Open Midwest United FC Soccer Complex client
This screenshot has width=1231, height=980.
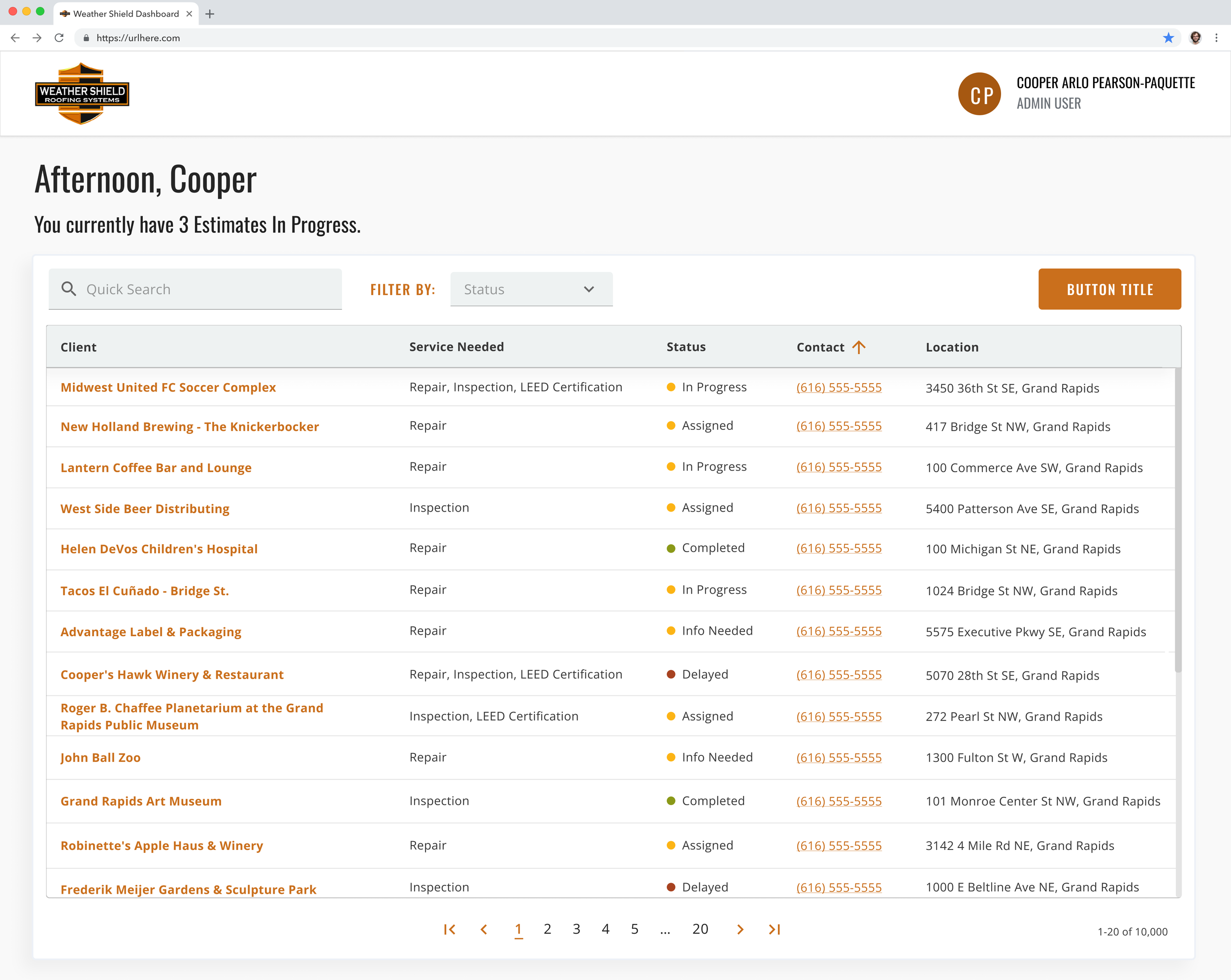coord(168,387)
